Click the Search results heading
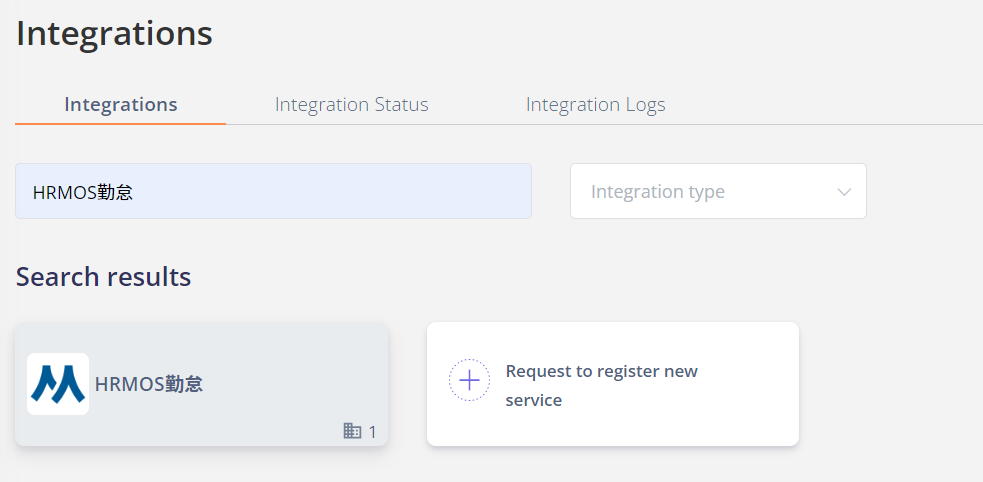The height and width of the screenshot is (482, 983). [x=103, y=276]
